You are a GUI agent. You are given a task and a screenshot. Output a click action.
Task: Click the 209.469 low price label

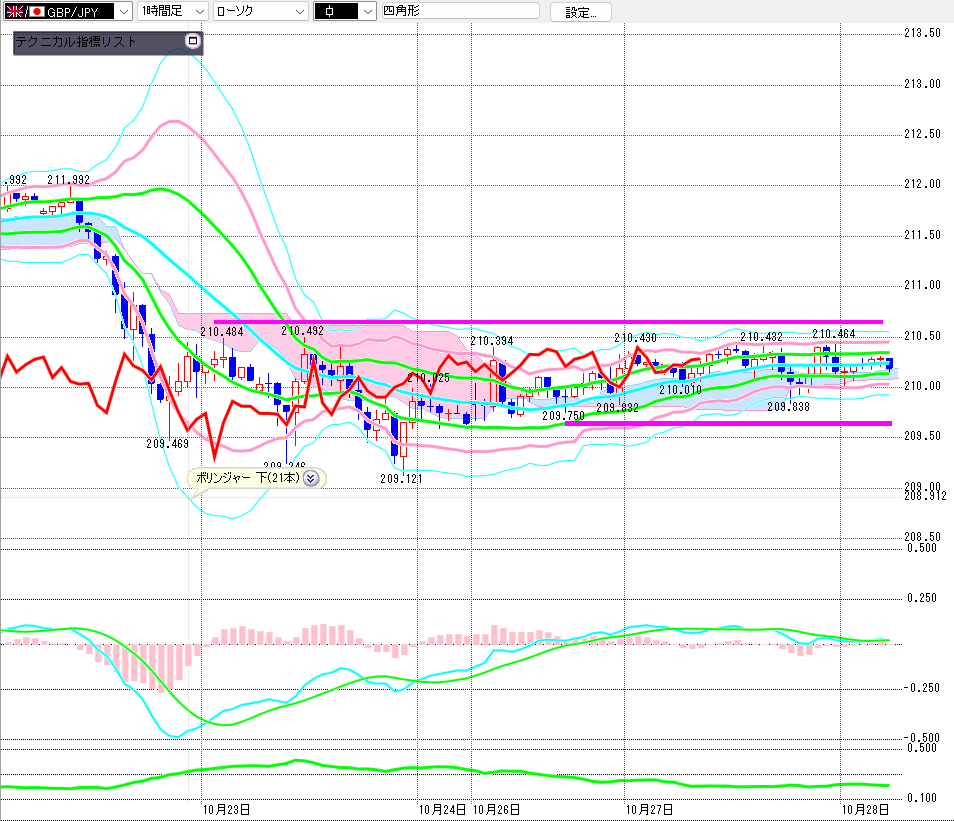tap(167, 444)
